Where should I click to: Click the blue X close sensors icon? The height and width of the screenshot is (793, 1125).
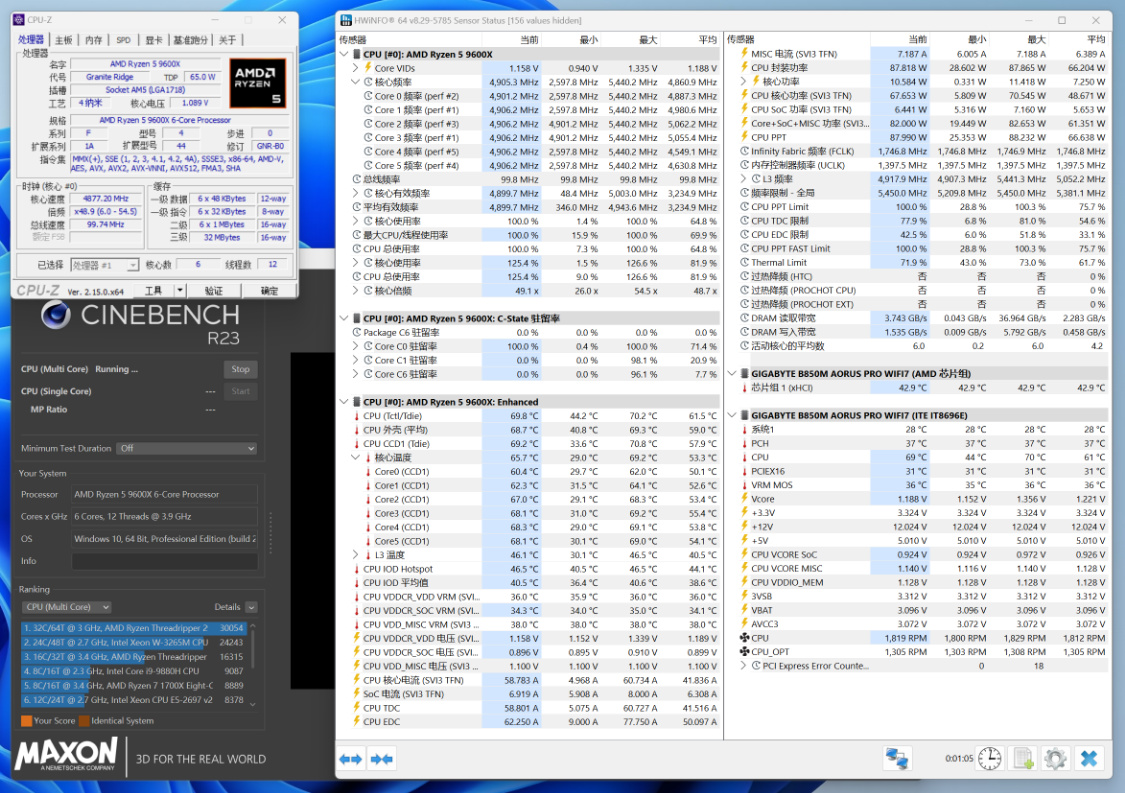coord(1089,758)
